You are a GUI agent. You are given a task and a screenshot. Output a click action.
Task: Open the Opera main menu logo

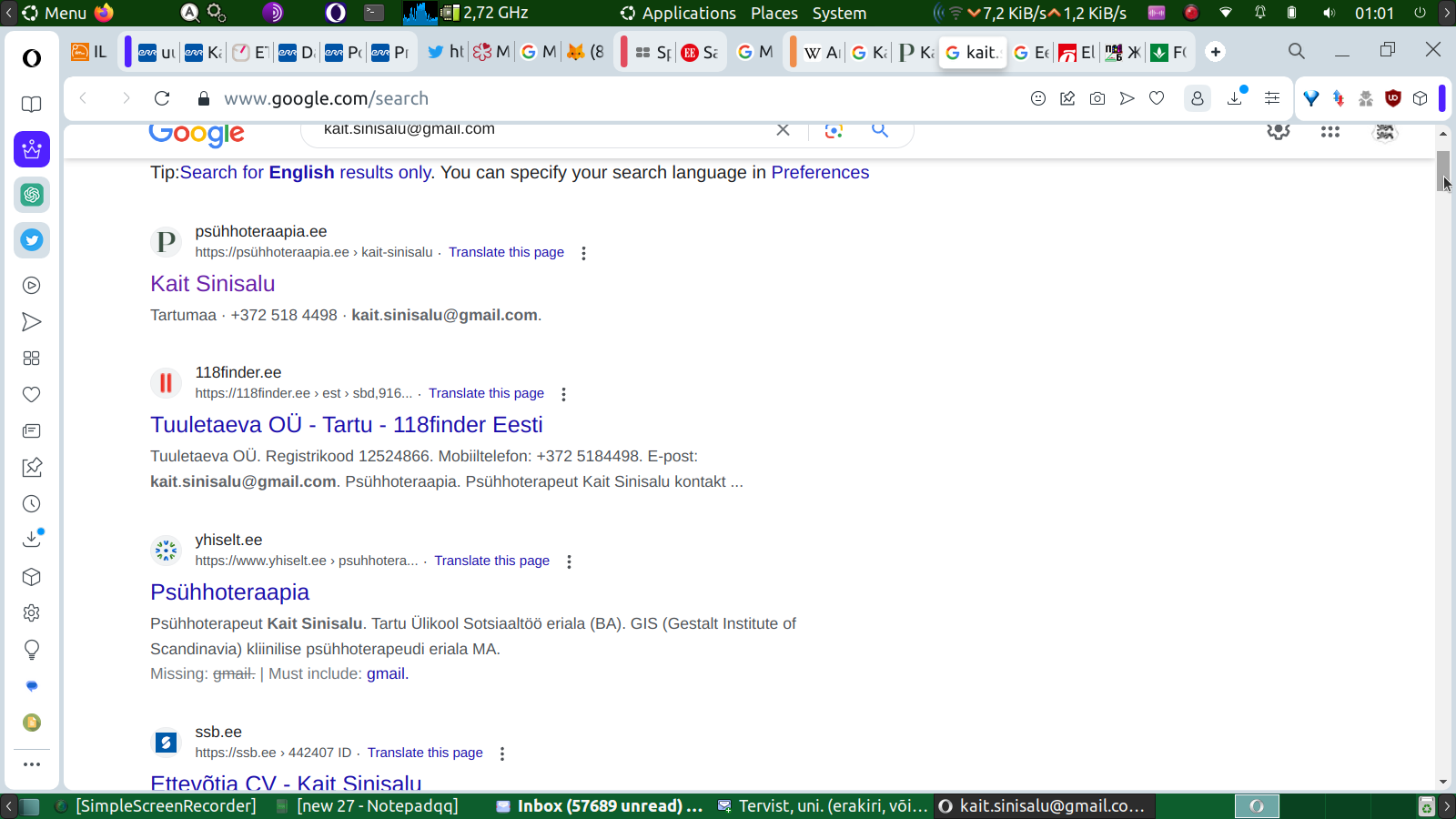coord(32,58)
